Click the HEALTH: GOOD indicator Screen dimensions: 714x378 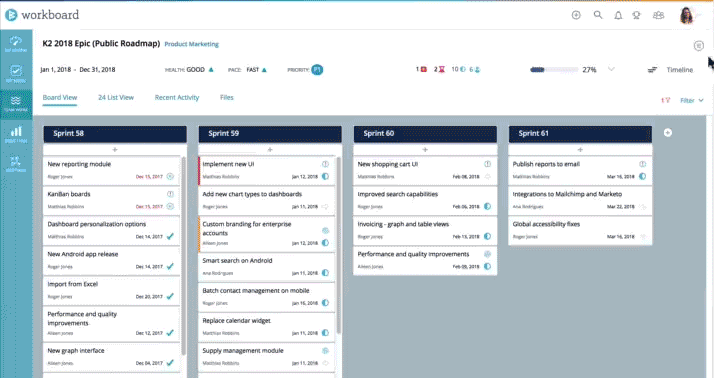189,70
